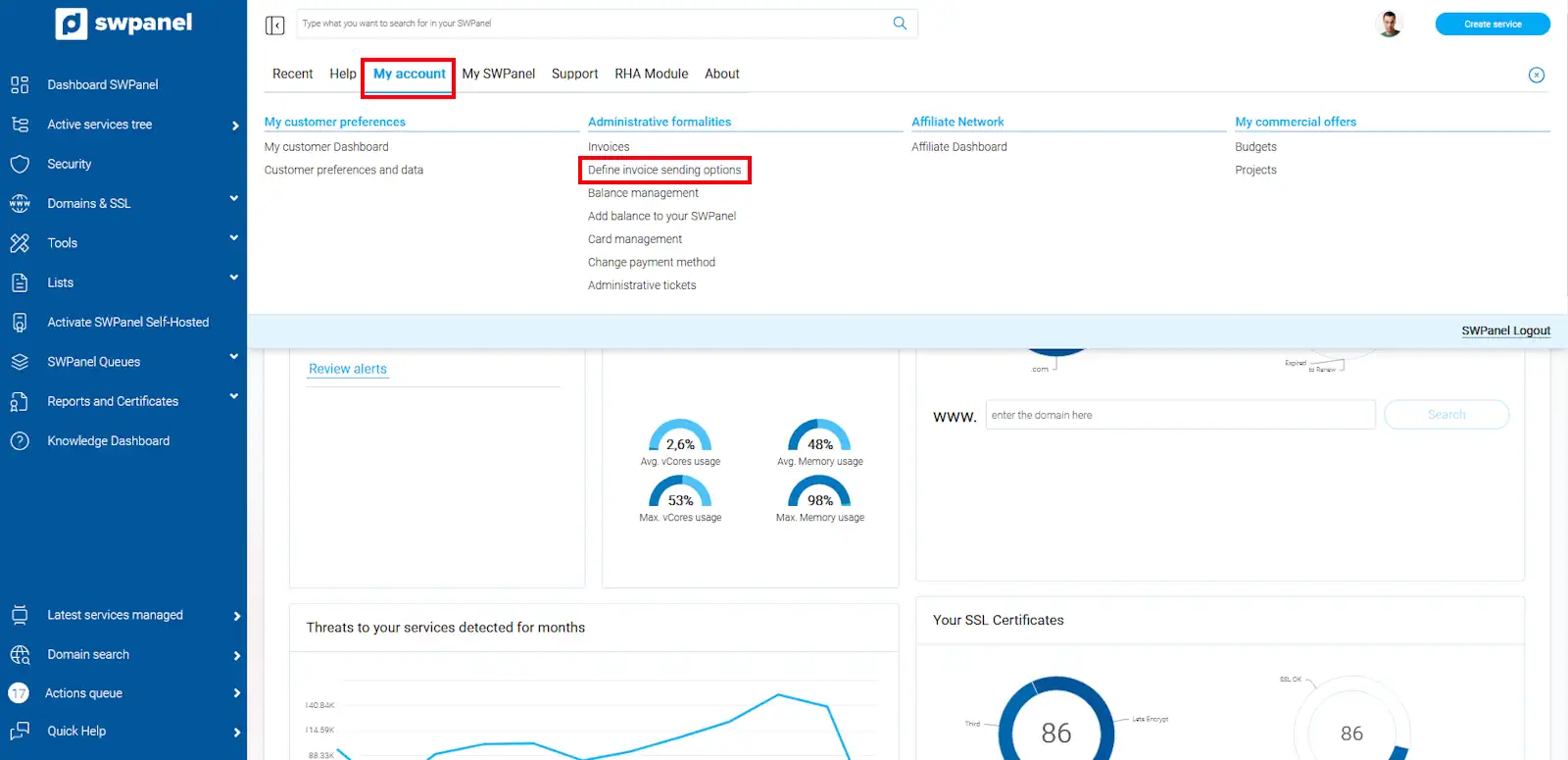The width and height of the screenshot is (1568, 760).
Task: Click the SWPanel Logout link
Action: (1505, 330)
